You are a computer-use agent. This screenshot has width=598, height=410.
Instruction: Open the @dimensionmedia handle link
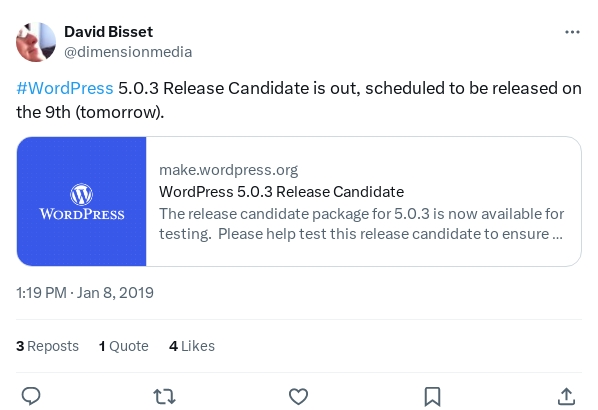click(128, 52)
